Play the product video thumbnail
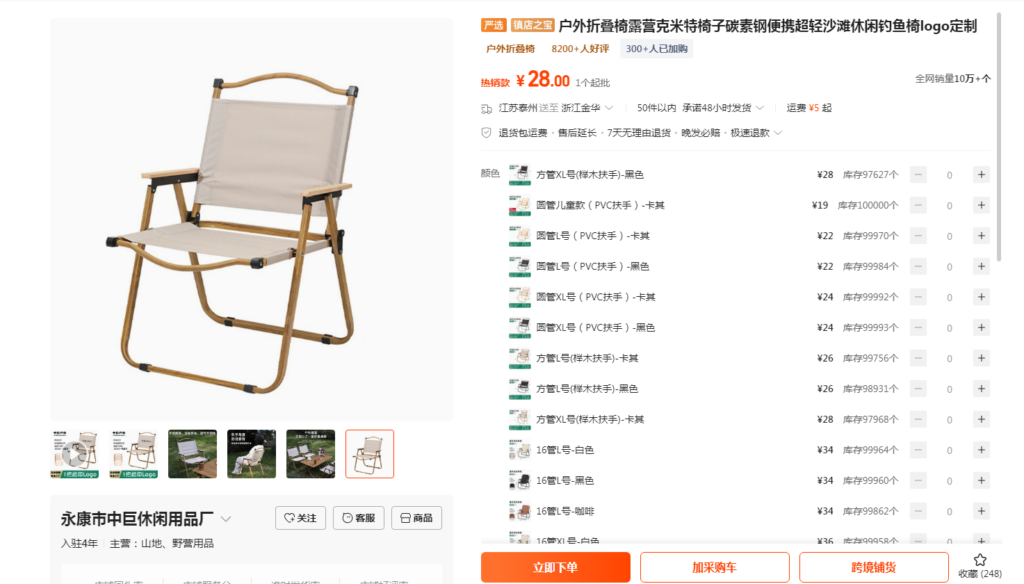1024x584 pixels. click(74, 453)
